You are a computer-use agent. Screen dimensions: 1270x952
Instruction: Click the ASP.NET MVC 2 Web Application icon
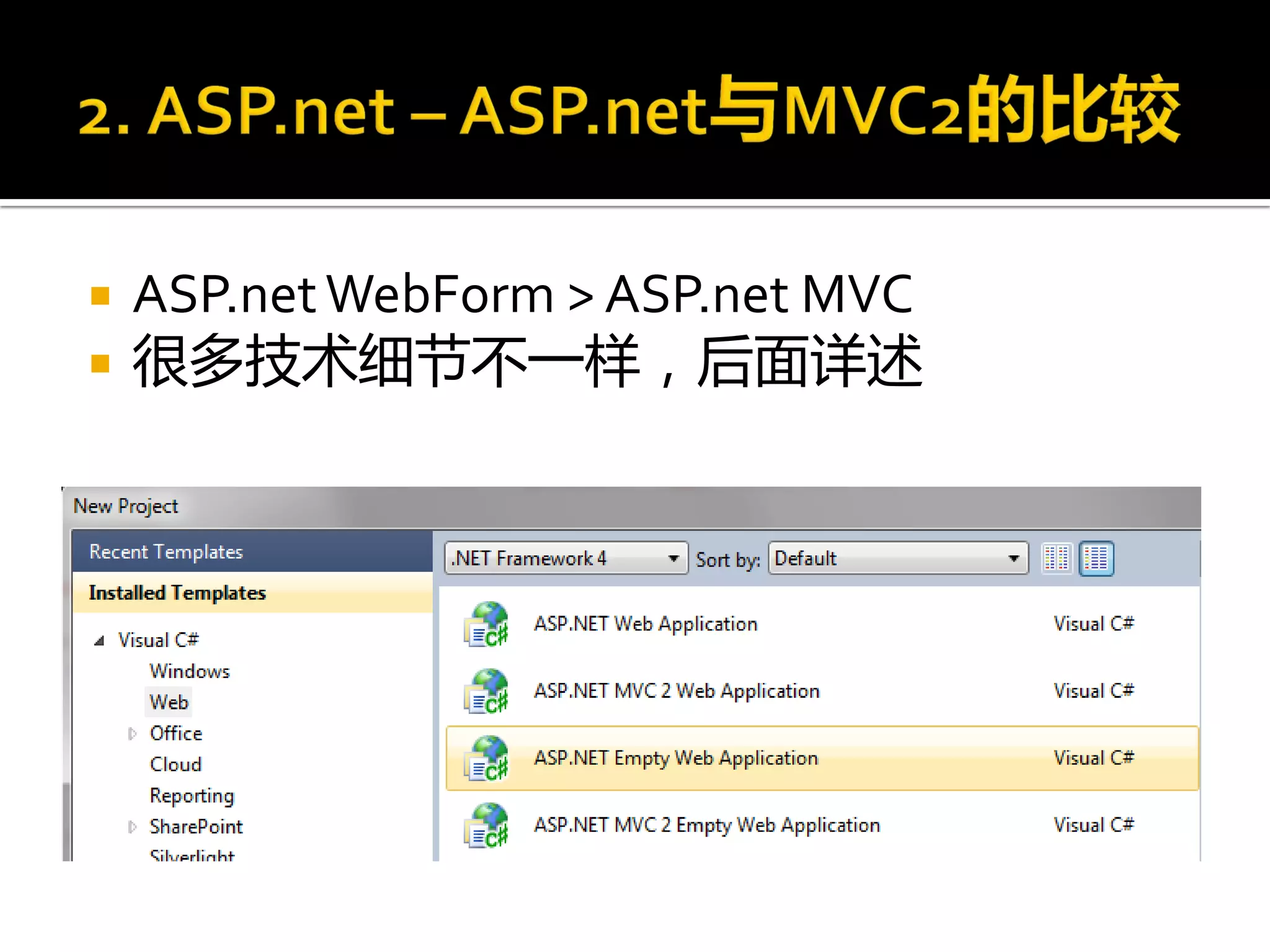click(487, 692)
